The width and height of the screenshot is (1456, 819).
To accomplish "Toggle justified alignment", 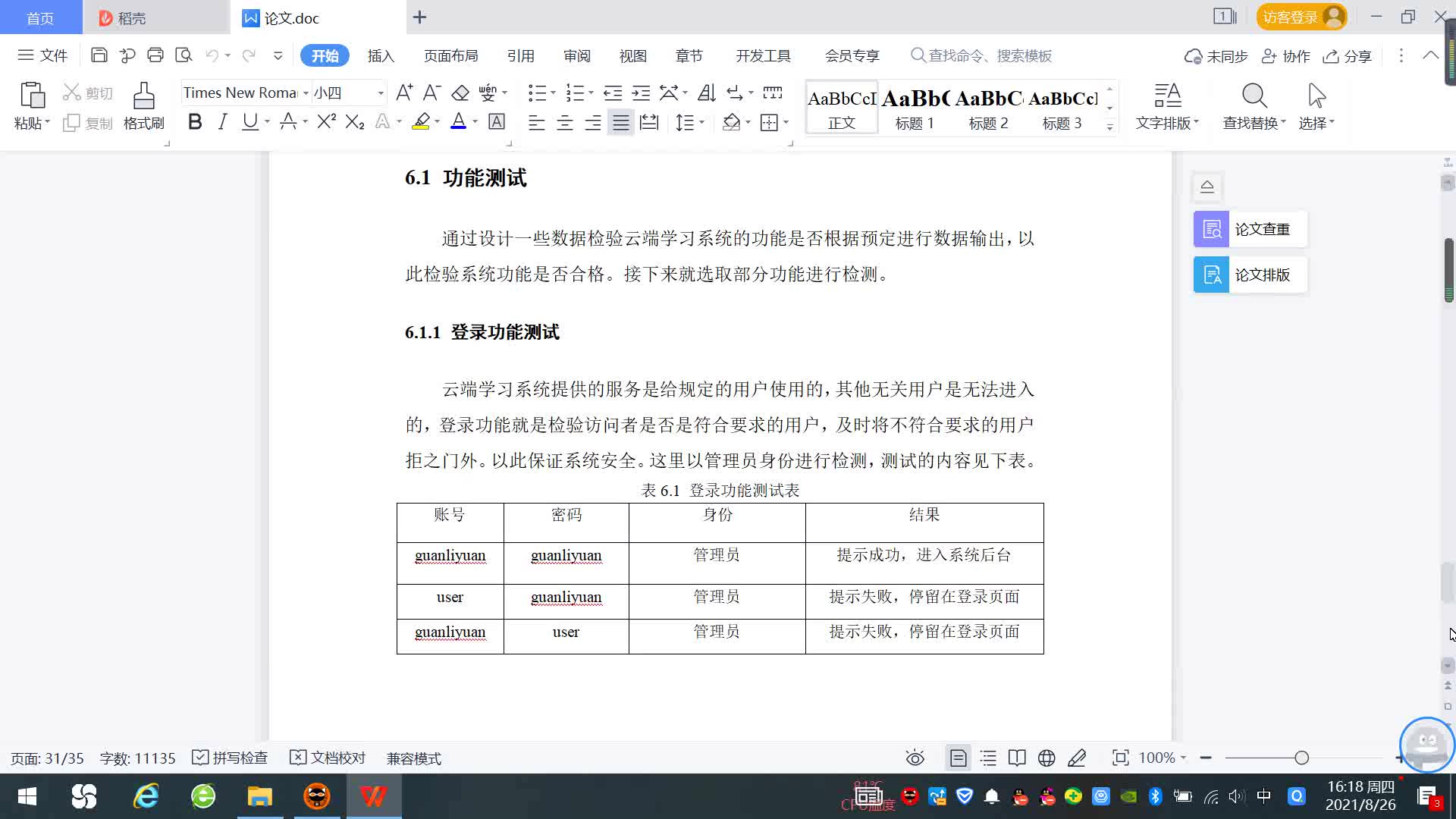I will (621, 122).
